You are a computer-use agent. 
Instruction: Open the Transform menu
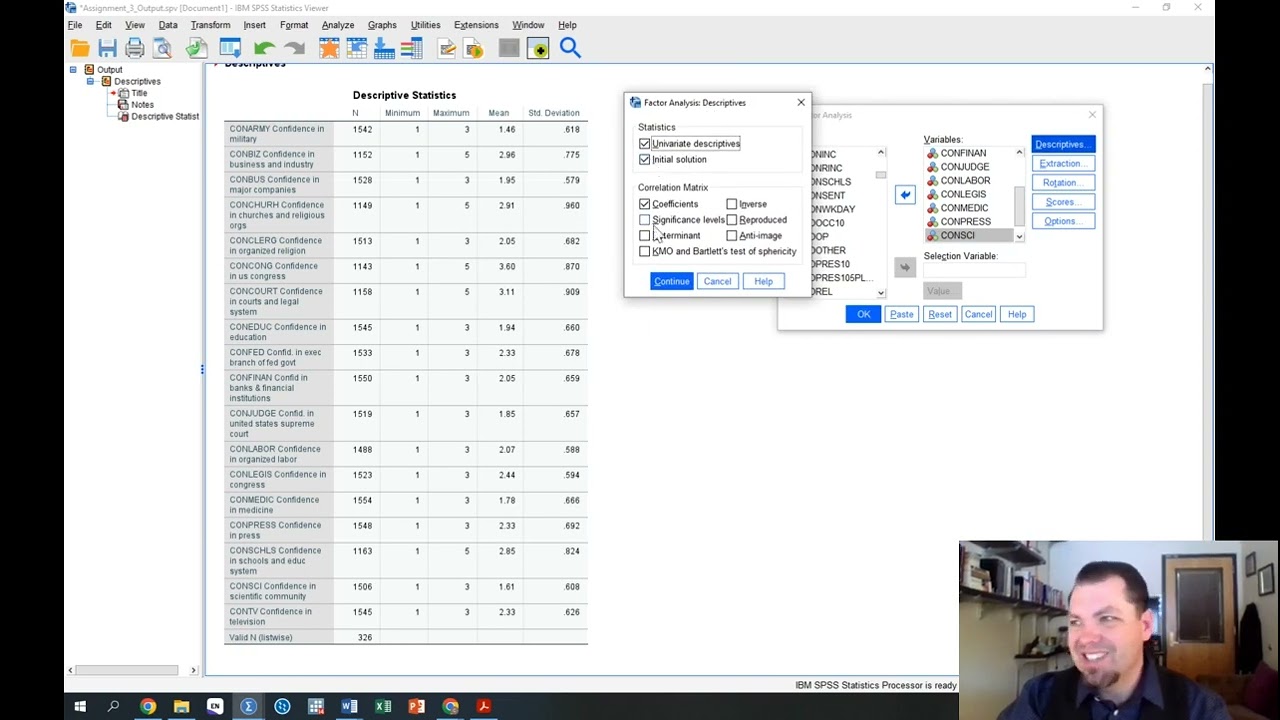click(x=210, y=25)
